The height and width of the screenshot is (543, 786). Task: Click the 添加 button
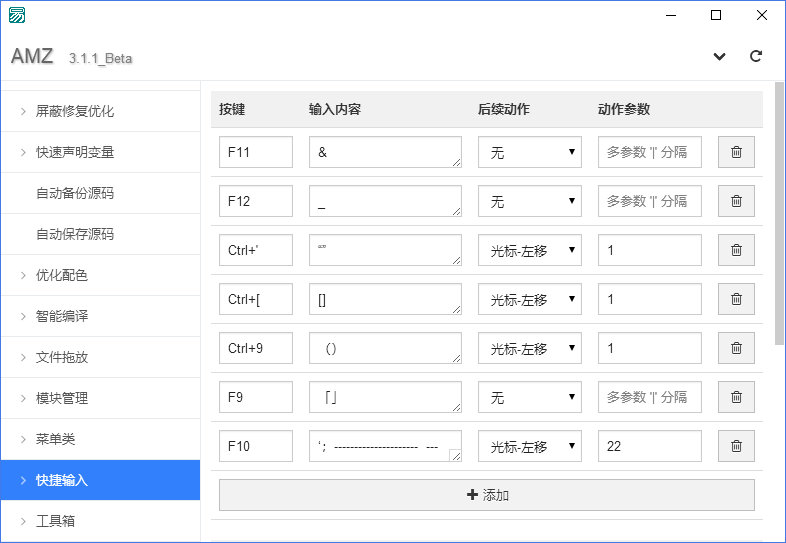[x=487, y=495]
